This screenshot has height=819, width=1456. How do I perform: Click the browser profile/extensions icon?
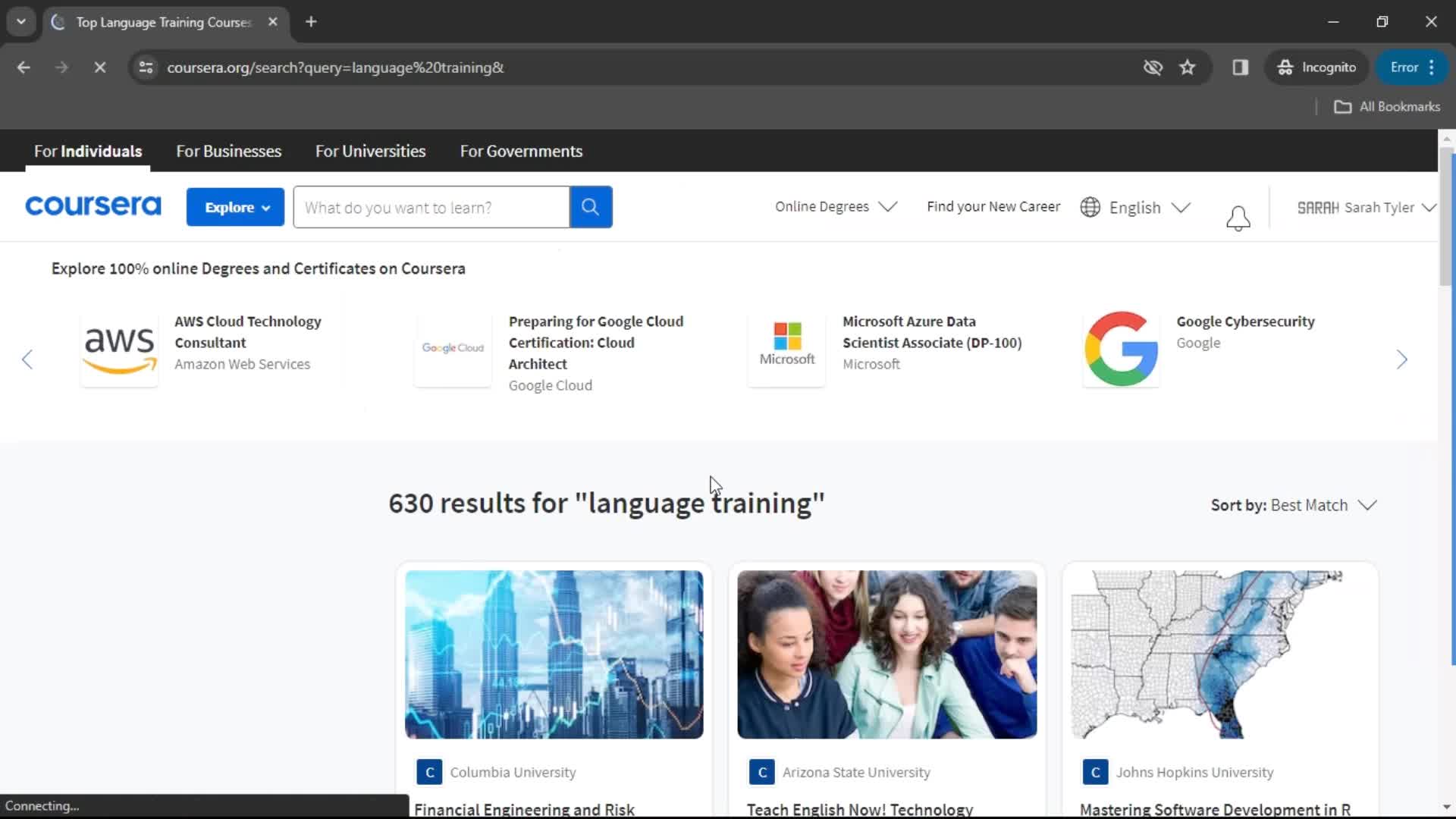(x=1241, y=67)
